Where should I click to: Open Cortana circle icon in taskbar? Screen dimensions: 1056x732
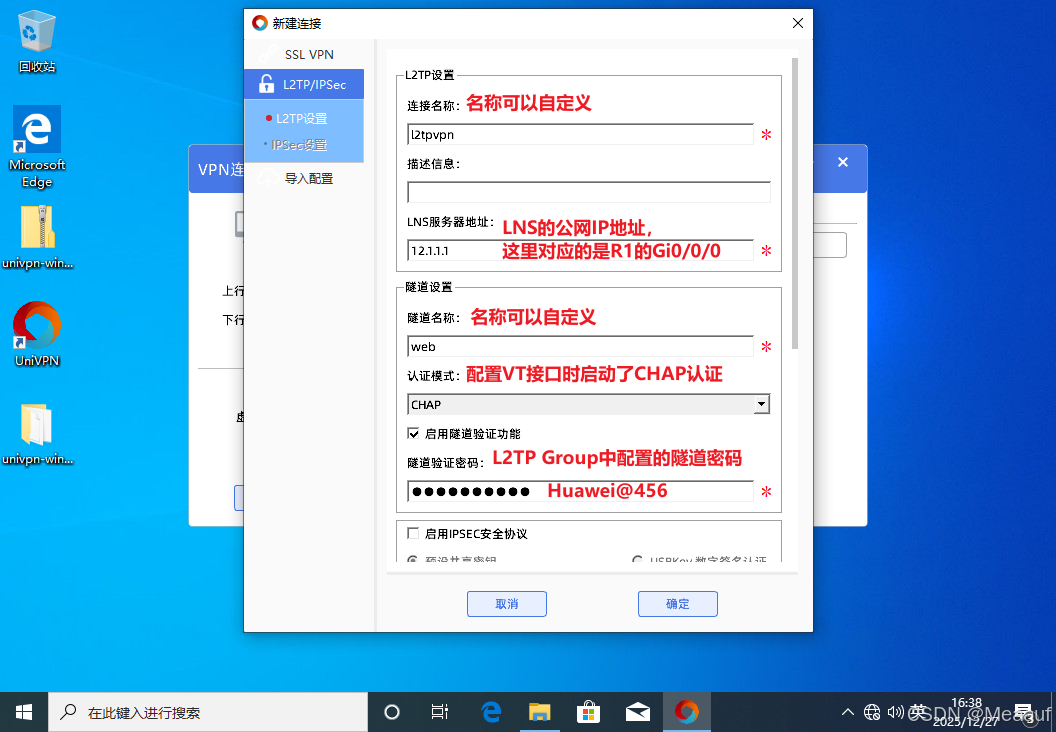click(391, 712)
